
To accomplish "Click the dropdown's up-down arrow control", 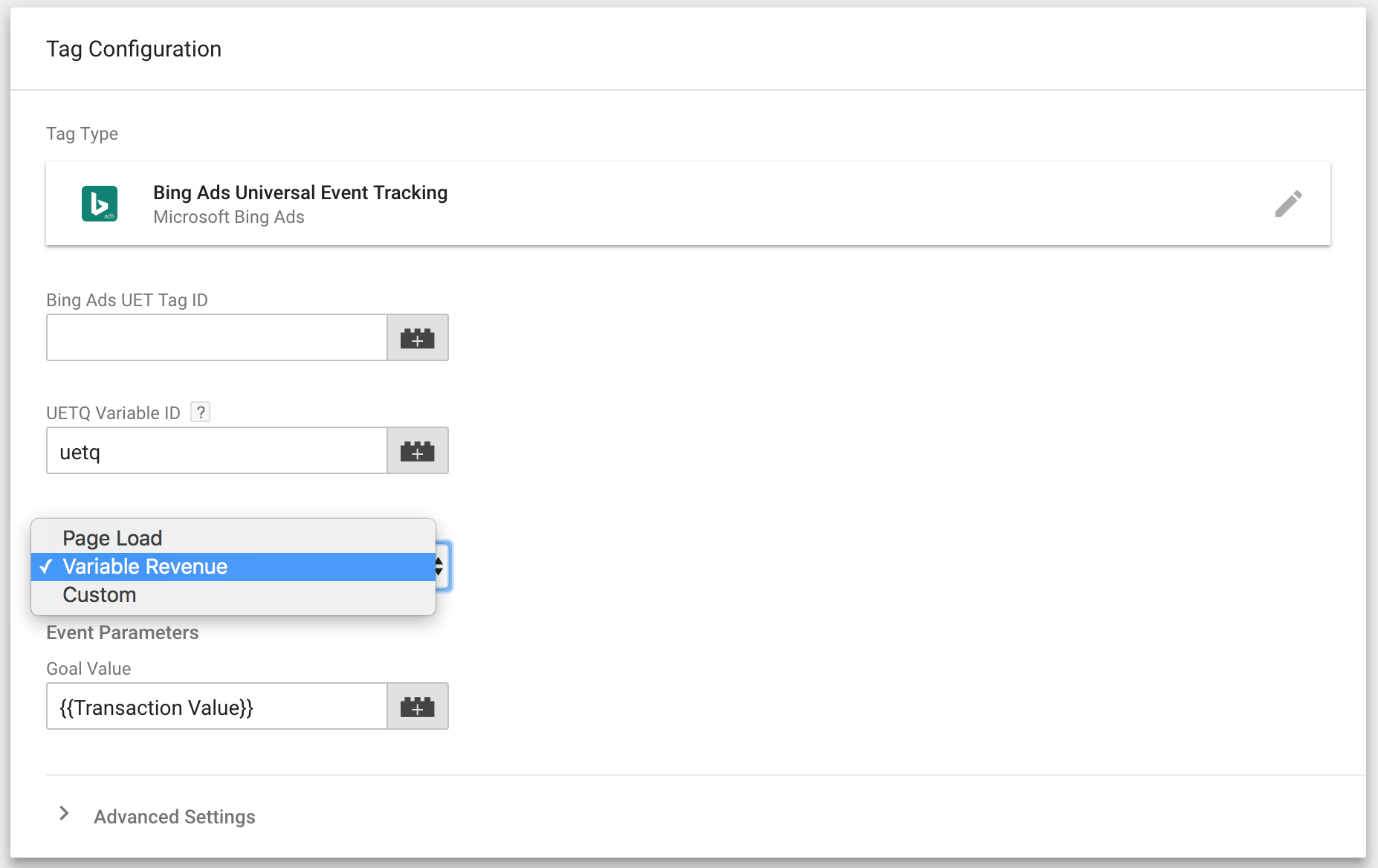I will 440,567.
